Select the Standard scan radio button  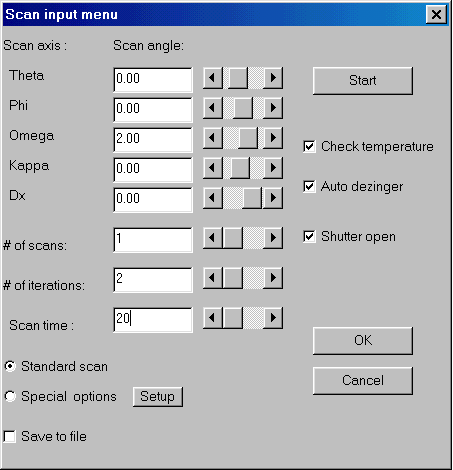click(10, 366)
